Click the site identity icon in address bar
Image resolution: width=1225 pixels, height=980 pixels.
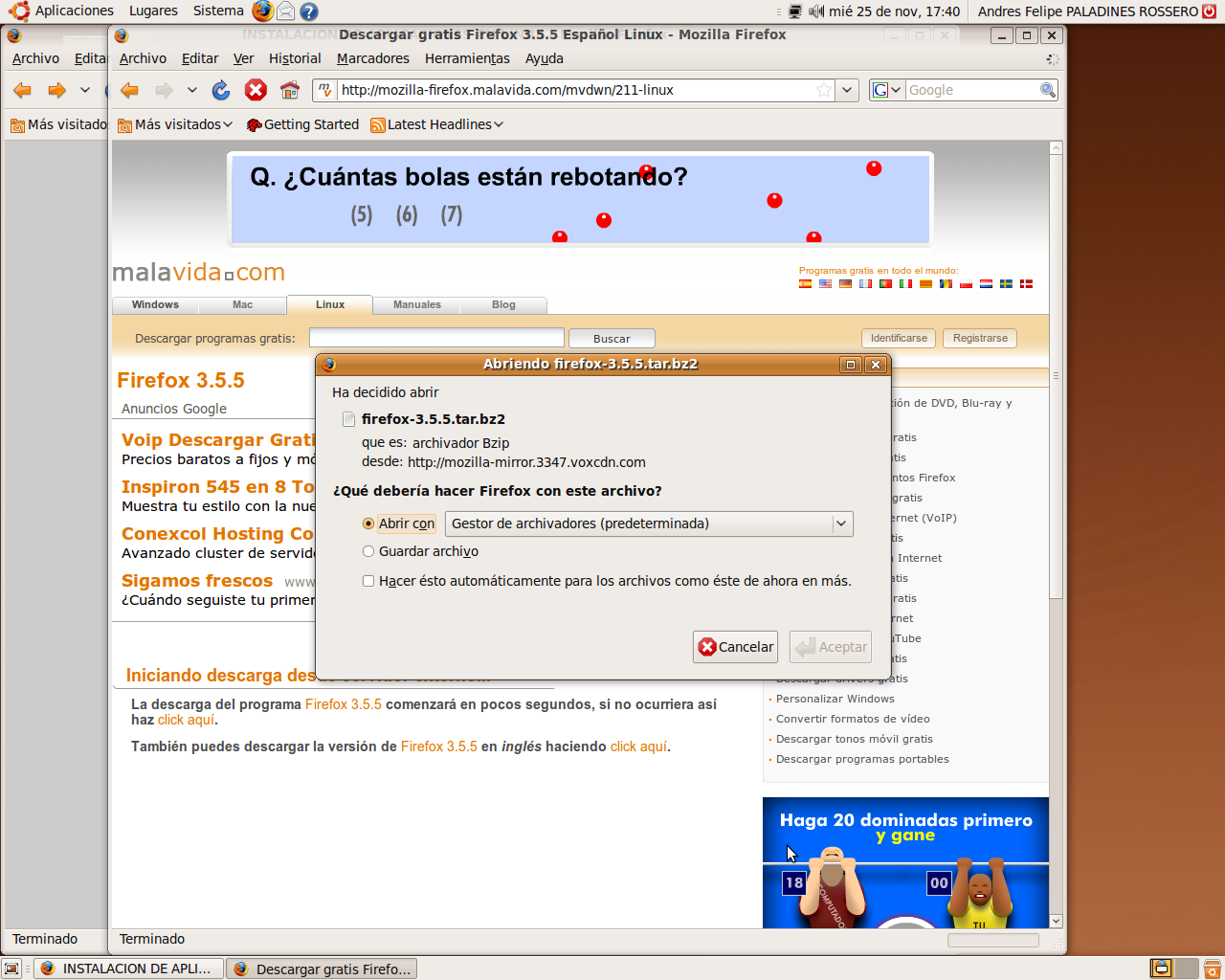coord(325,90)
